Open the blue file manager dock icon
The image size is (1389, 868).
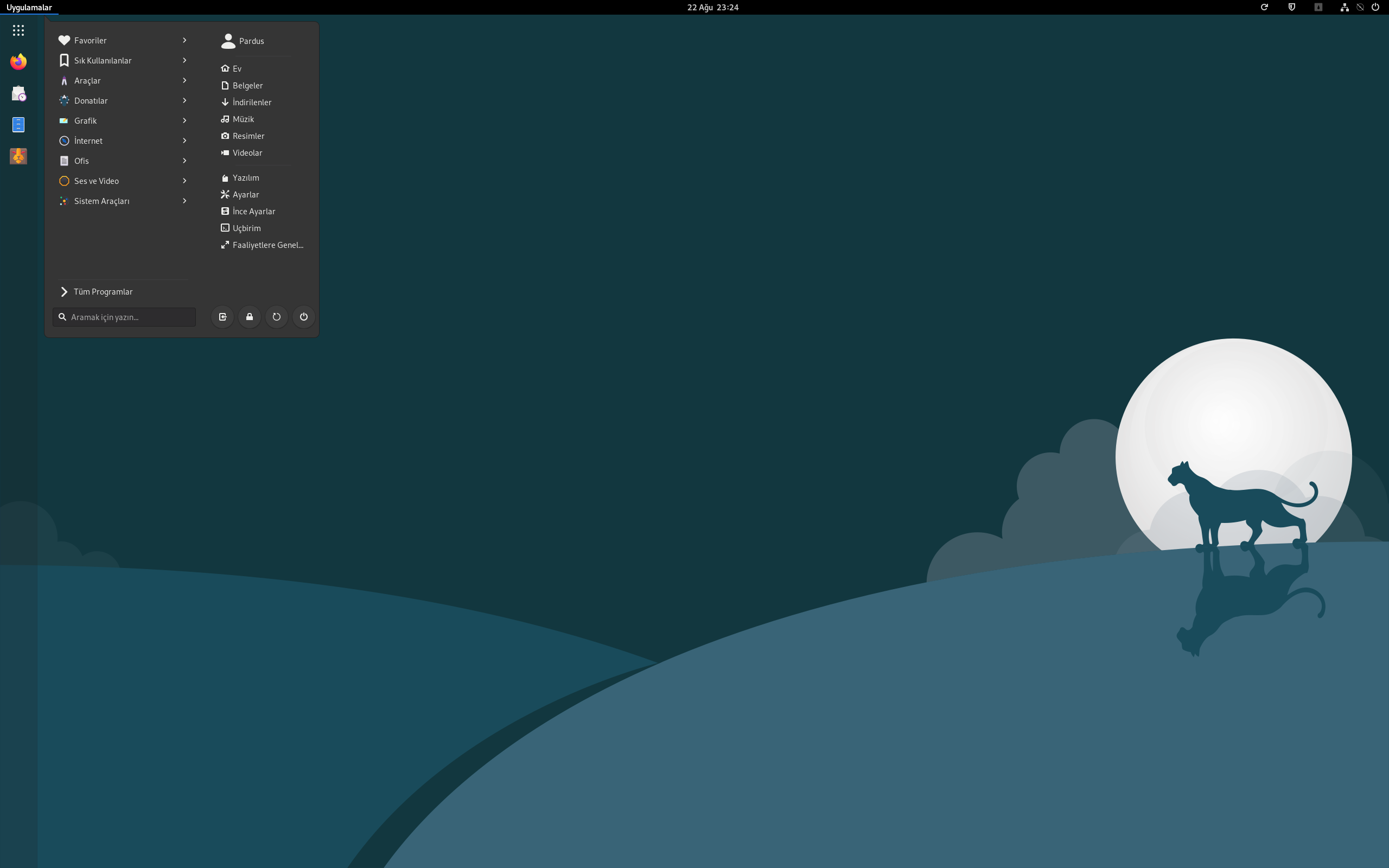18,125
